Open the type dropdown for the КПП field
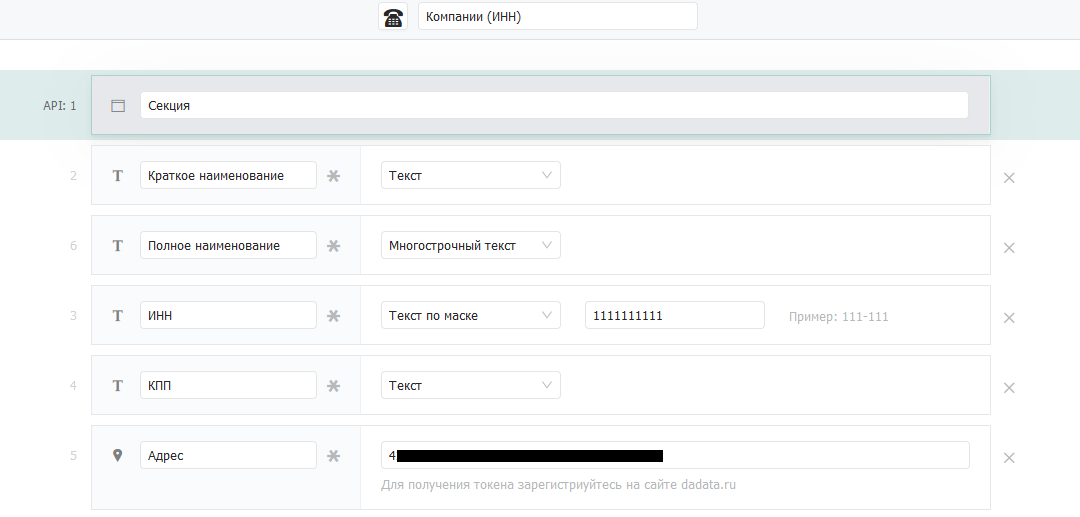Screen dimensions: 1080x517 pyautogui.click(x=470, y=385)
